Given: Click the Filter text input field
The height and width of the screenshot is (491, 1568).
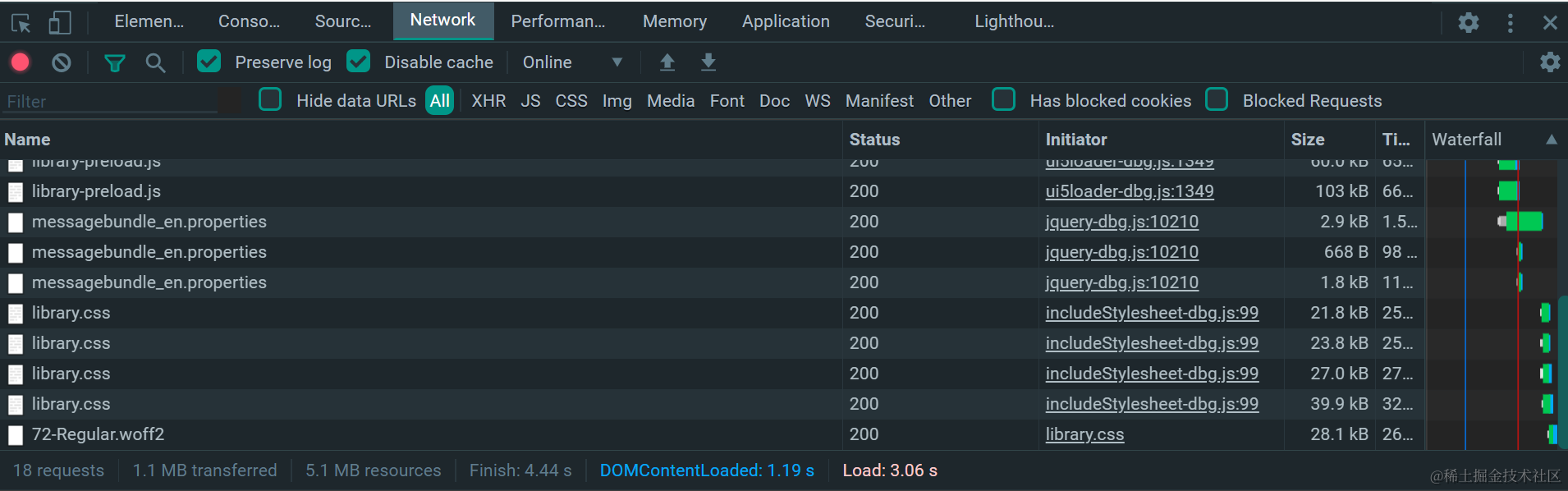Looking at the screenshot, I should [x=111, y=102].
